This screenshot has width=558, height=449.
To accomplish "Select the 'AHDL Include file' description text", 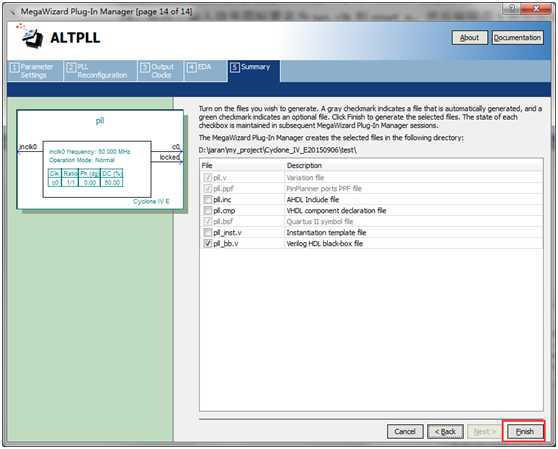I will coord(313,200).
